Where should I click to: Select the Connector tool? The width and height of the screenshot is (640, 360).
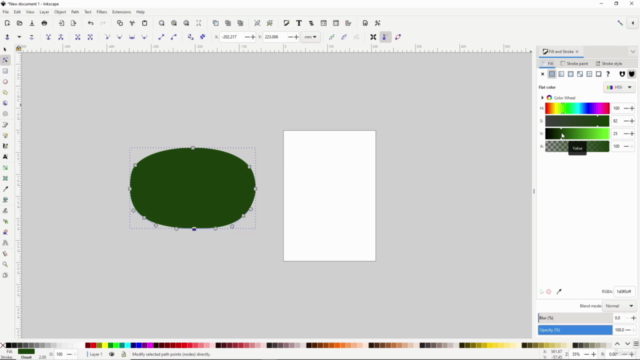pyautogui.click(x=5, y=243)
